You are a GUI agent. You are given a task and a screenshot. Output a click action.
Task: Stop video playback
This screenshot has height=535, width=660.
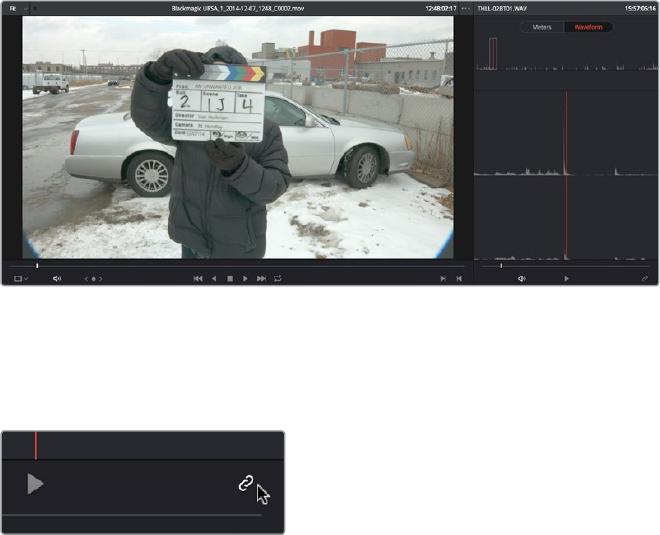click(x=230, y=279)
